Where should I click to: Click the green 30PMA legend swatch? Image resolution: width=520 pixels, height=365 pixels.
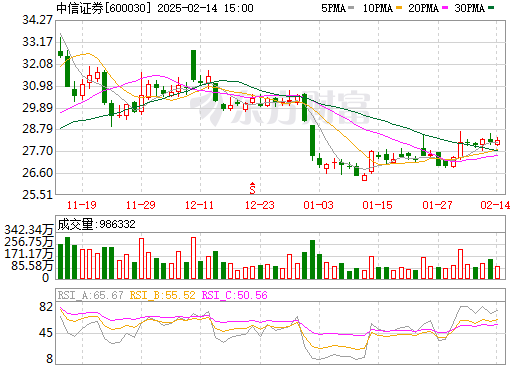(x=491, y=7)
